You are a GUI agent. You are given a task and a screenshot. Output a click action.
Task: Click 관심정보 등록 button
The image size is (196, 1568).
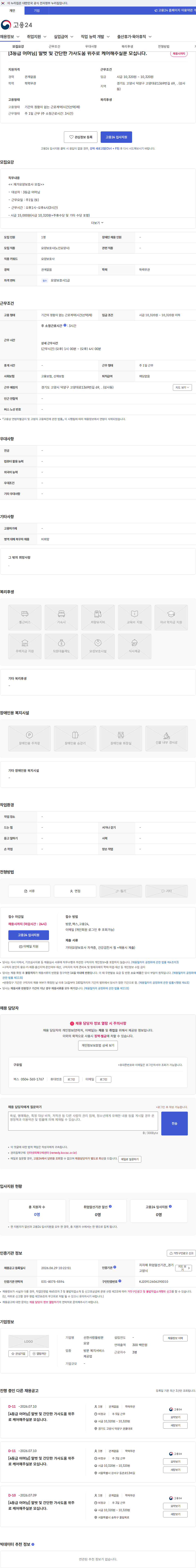pos(81,137)
